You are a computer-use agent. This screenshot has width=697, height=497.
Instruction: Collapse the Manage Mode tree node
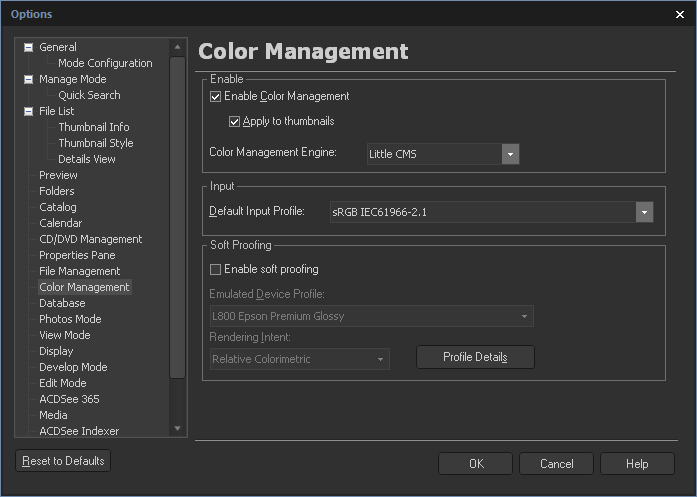(x=28, y=79)
